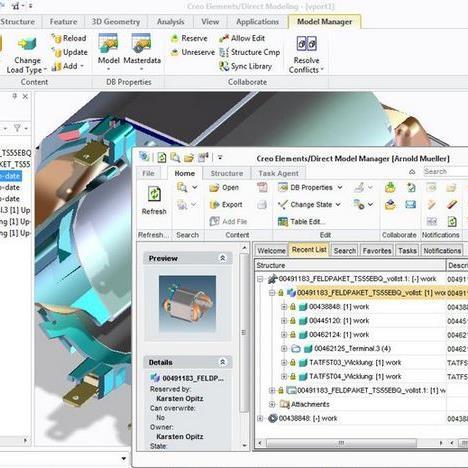Select 00462124: [1] work row
The width and height of the screenshot is (468, 468).
coord(339,335)
